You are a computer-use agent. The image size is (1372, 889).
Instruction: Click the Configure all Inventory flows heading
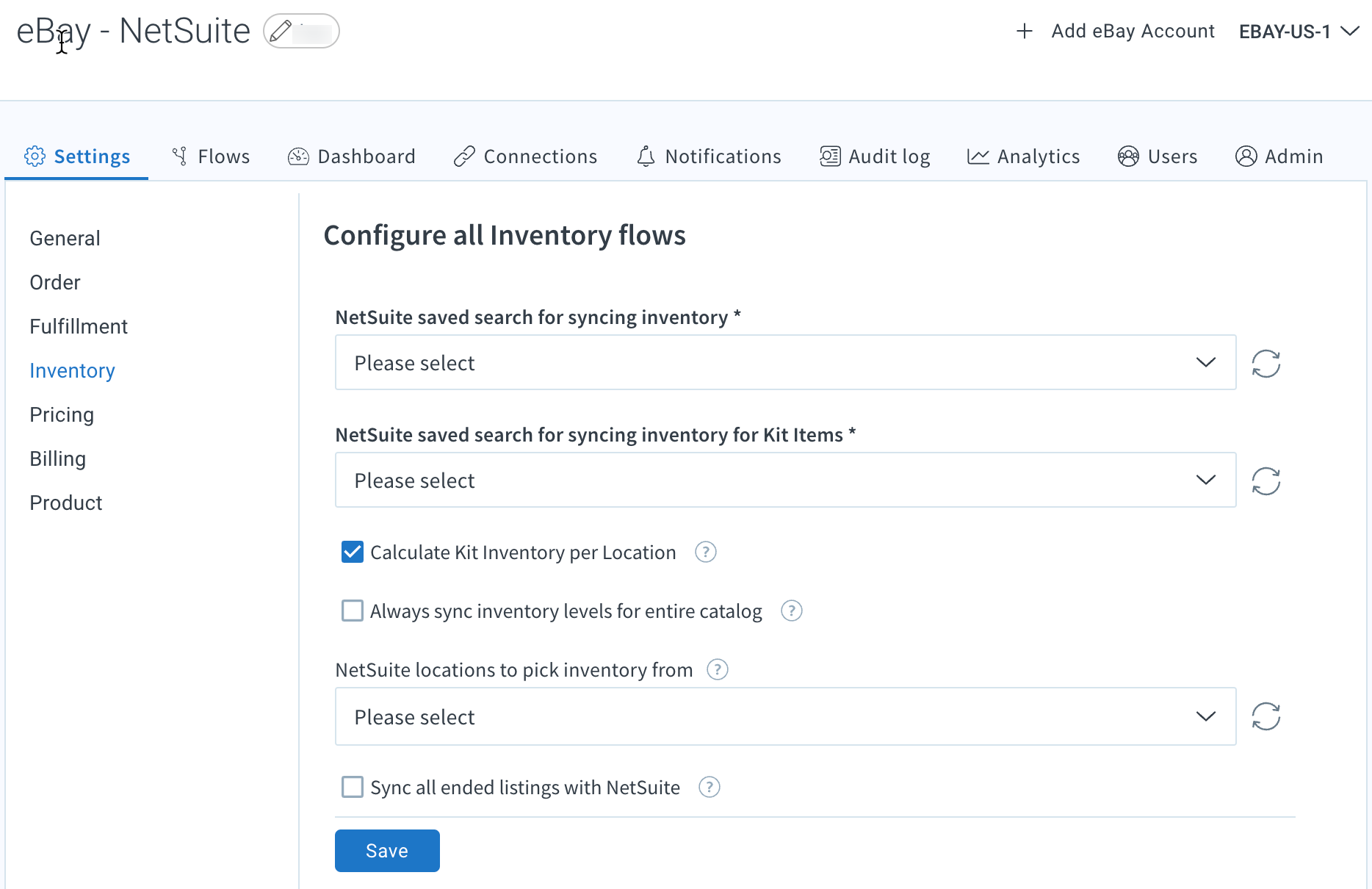click(x=505, y=235)
